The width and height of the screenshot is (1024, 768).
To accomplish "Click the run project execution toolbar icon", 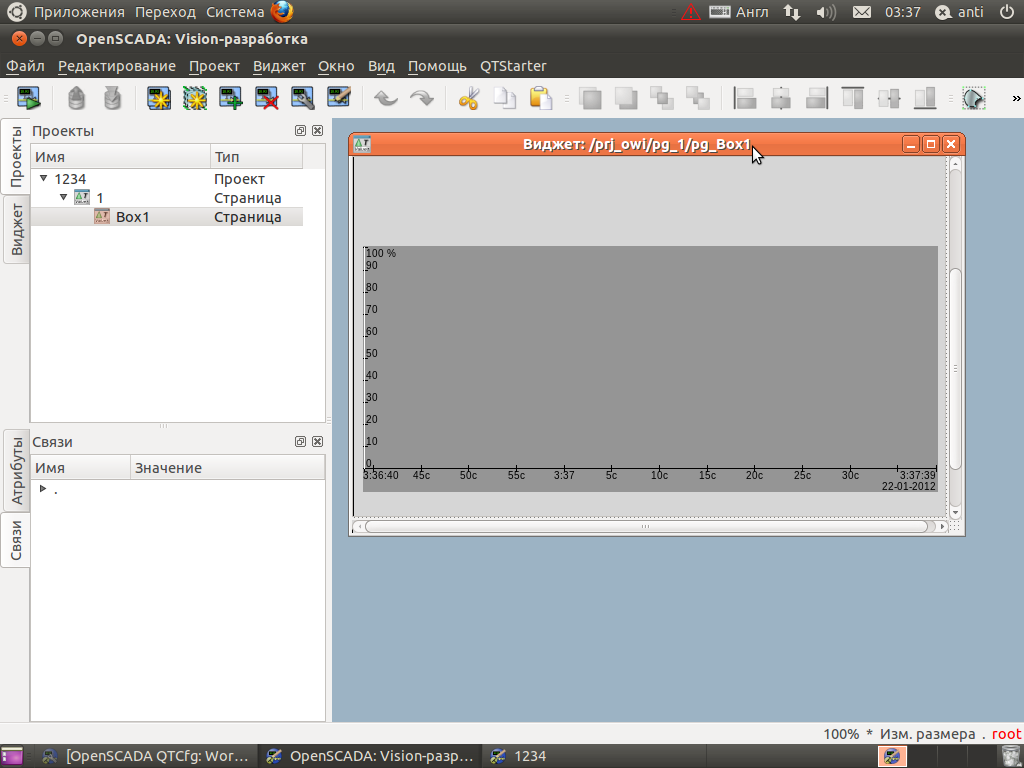I will 28,98.
